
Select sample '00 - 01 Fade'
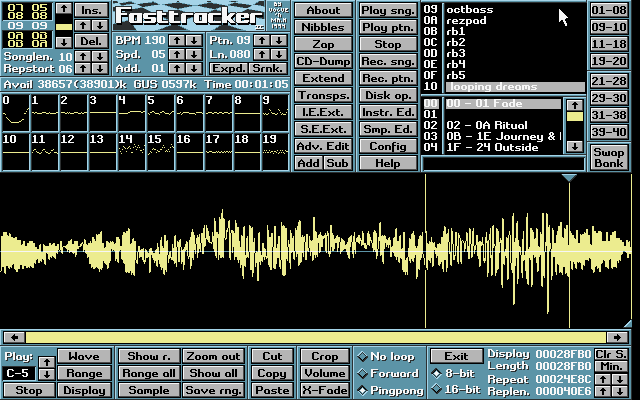pos(503,104)
